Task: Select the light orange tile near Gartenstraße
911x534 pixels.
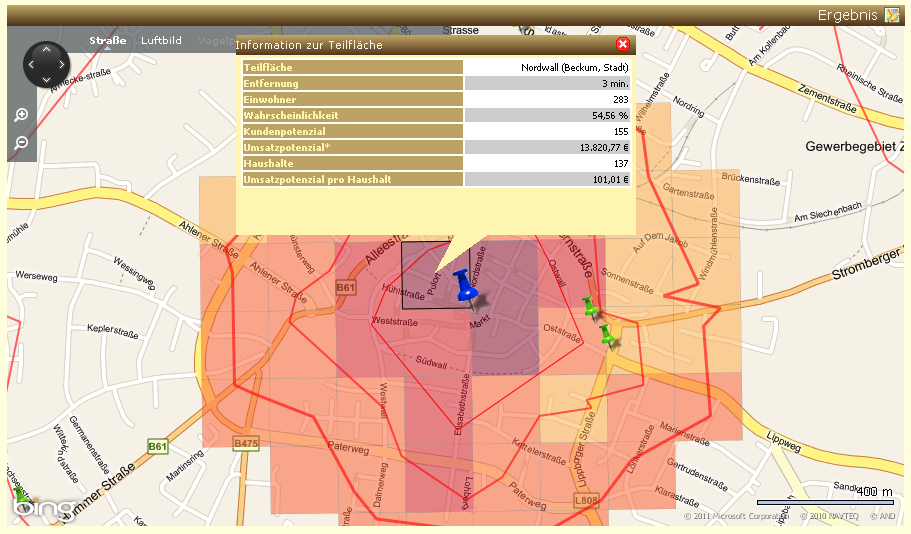Action: coord(706,205)
